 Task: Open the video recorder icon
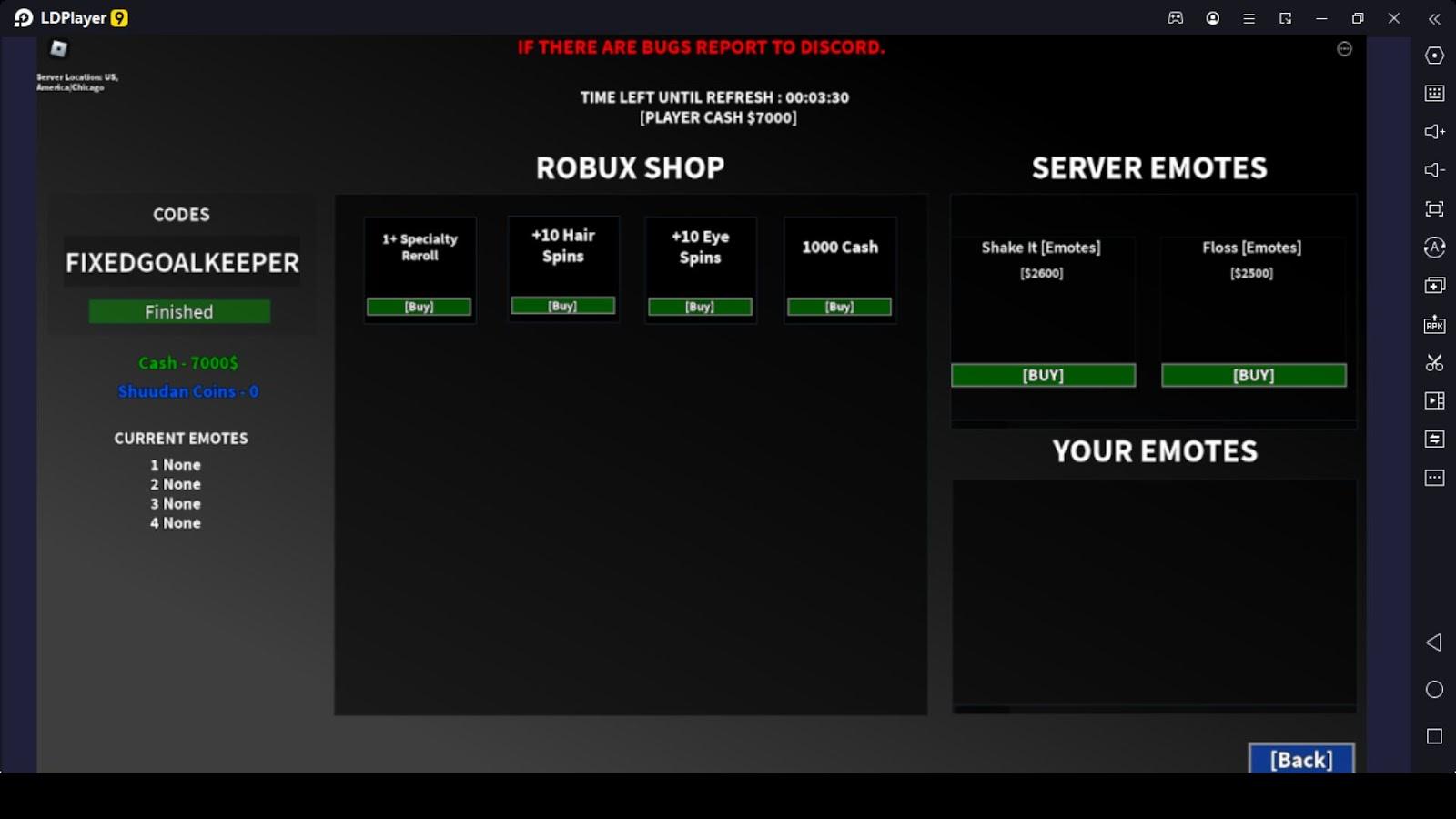1434,400
